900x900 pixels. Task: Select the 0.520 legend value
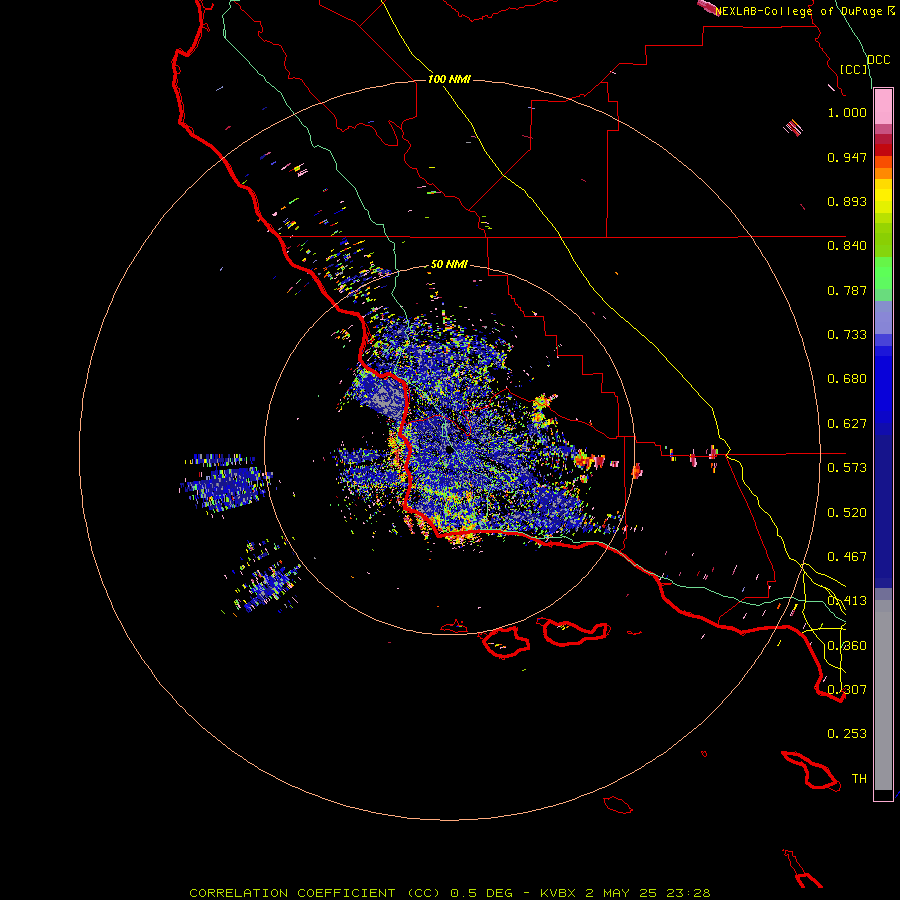(847, 513)
